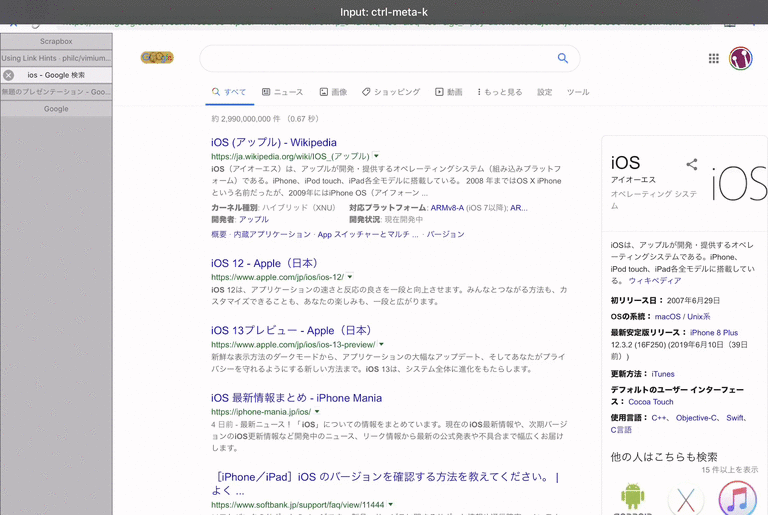Open iOS 最新情報まとめ - iPhone Mania
This screenshot has height=515, width=768.
point(296,398)
